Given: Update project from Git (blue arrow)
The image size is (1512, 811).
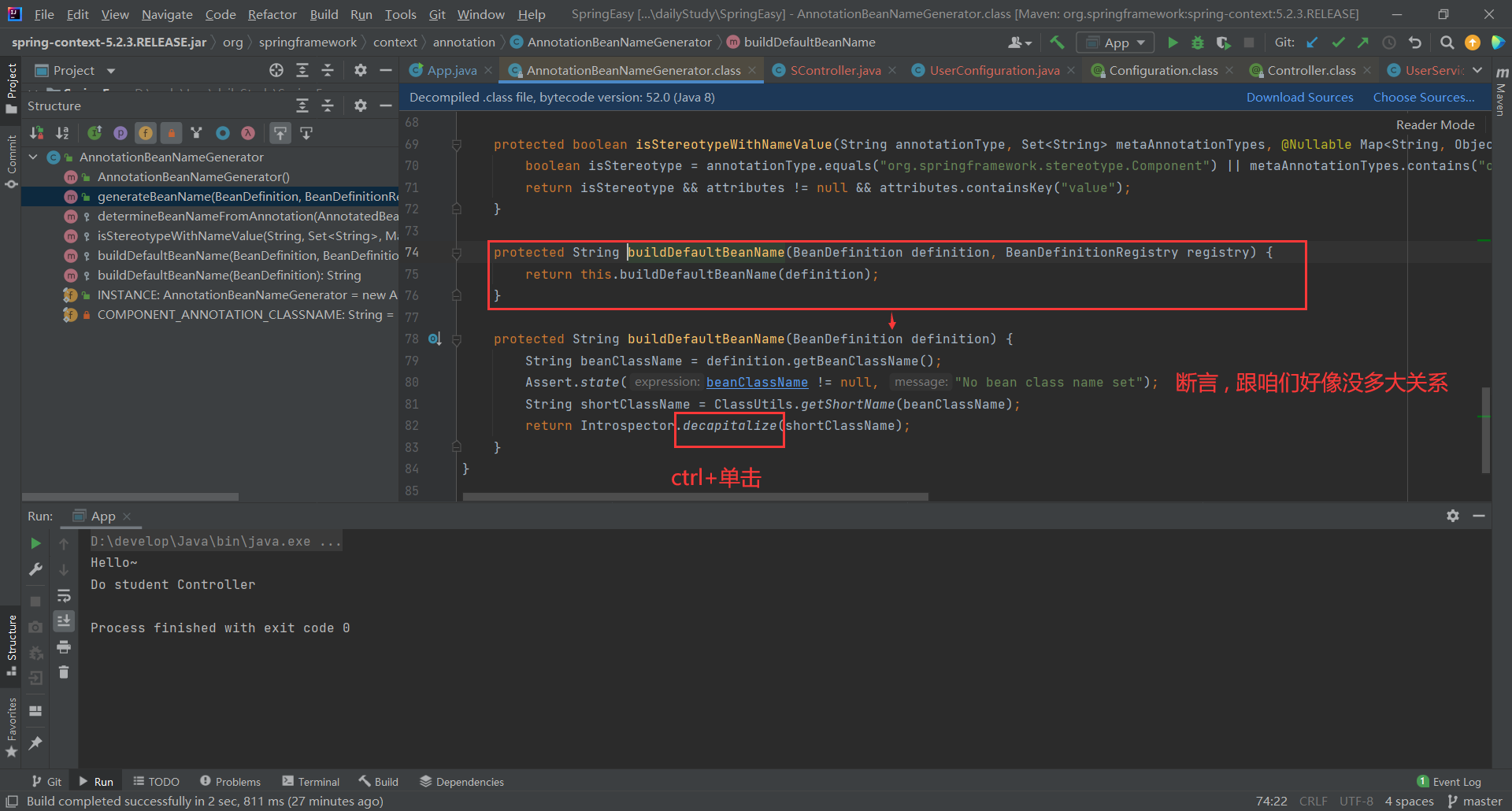Looking at the screenshot, I should point(1312,43).
